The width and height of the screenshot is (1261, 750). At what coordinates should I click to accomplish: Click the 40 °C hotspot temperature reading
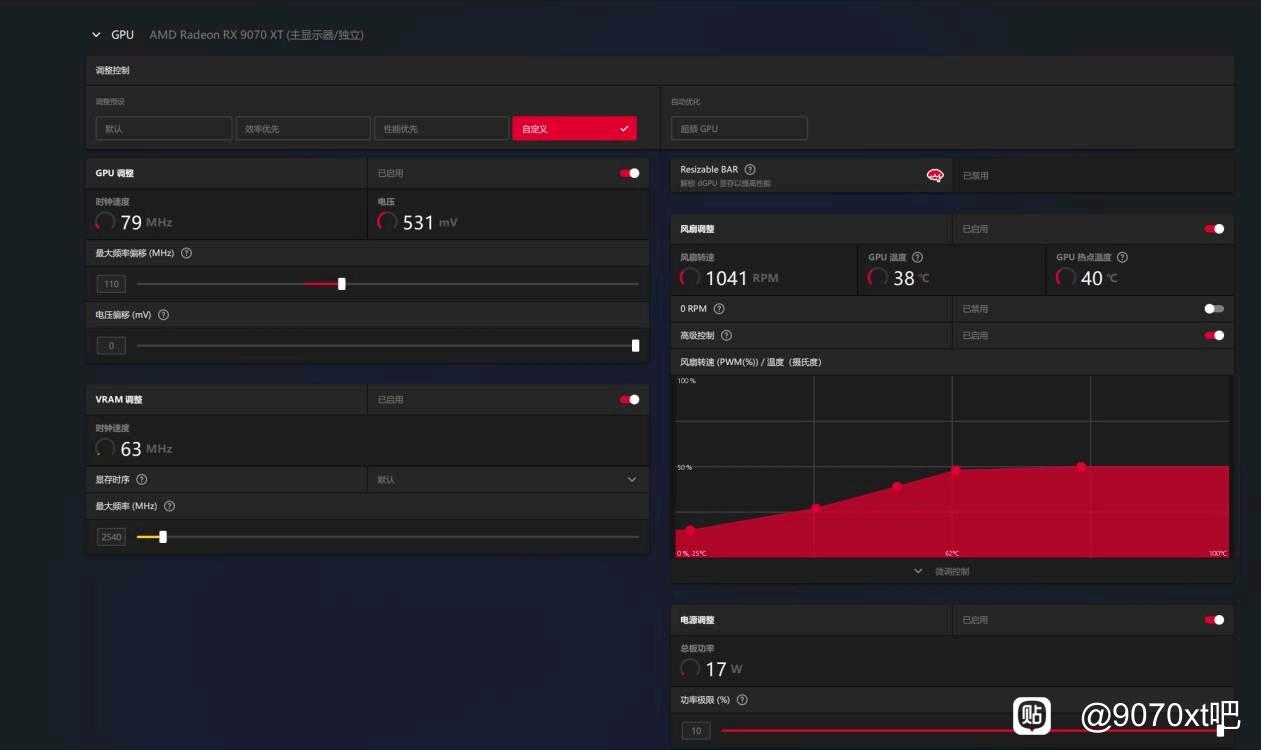click(1099, 278)
